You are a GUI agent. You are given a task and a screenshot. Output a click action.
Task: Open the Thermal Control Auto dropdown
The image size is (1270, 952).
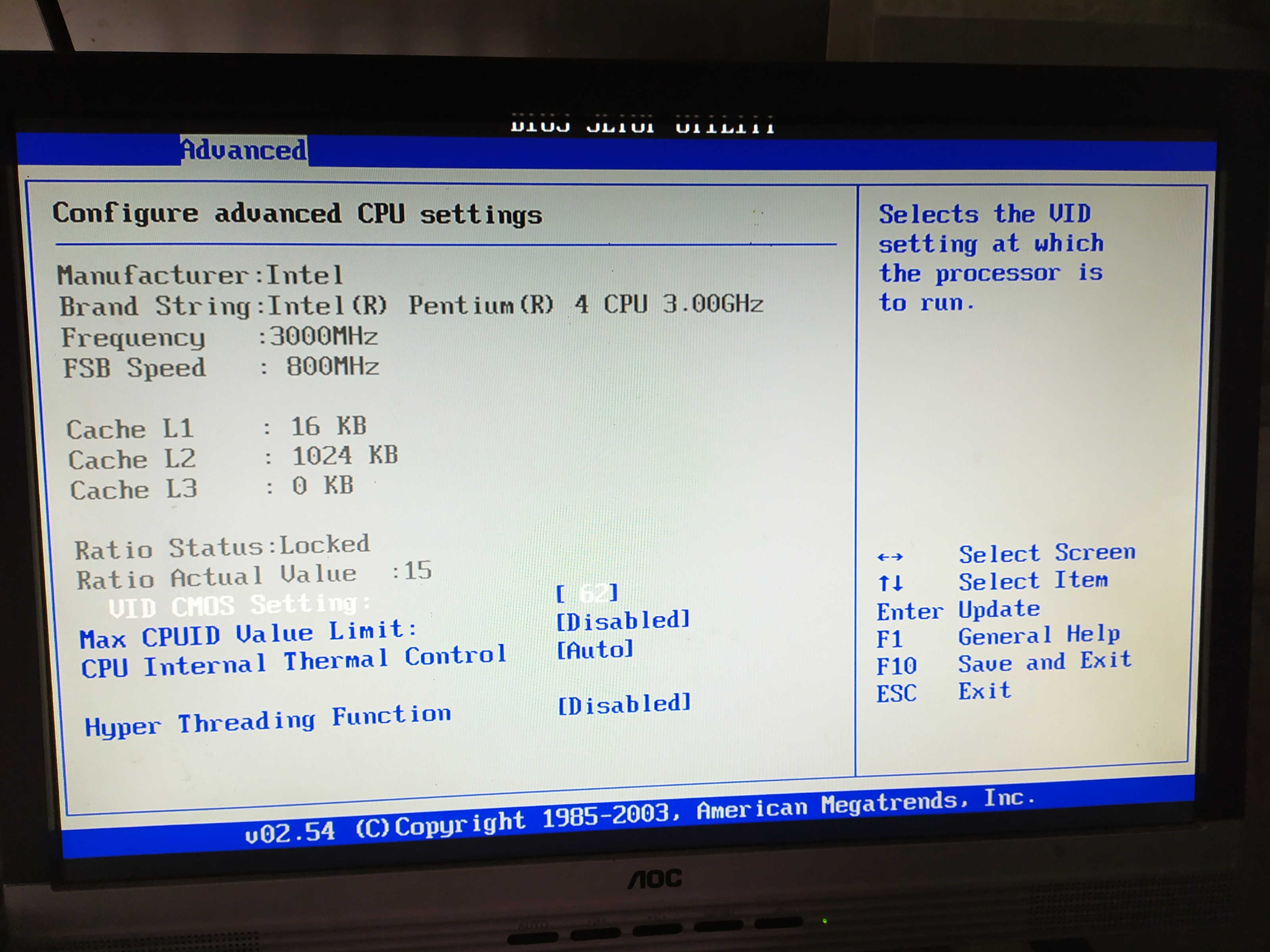point(595,650)
